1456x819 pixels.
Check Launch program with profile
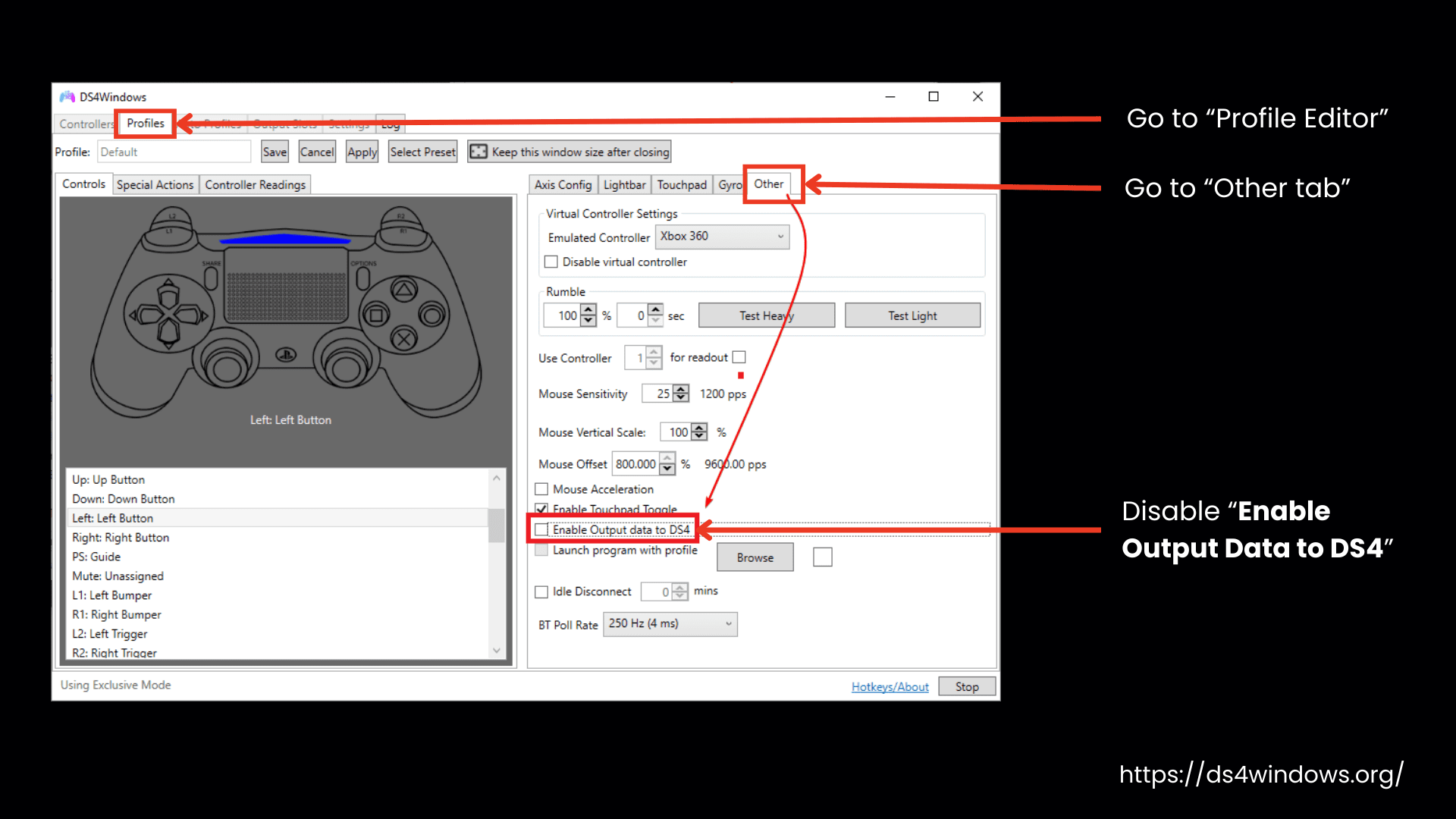pyautogui.click(x=541, y=550)
